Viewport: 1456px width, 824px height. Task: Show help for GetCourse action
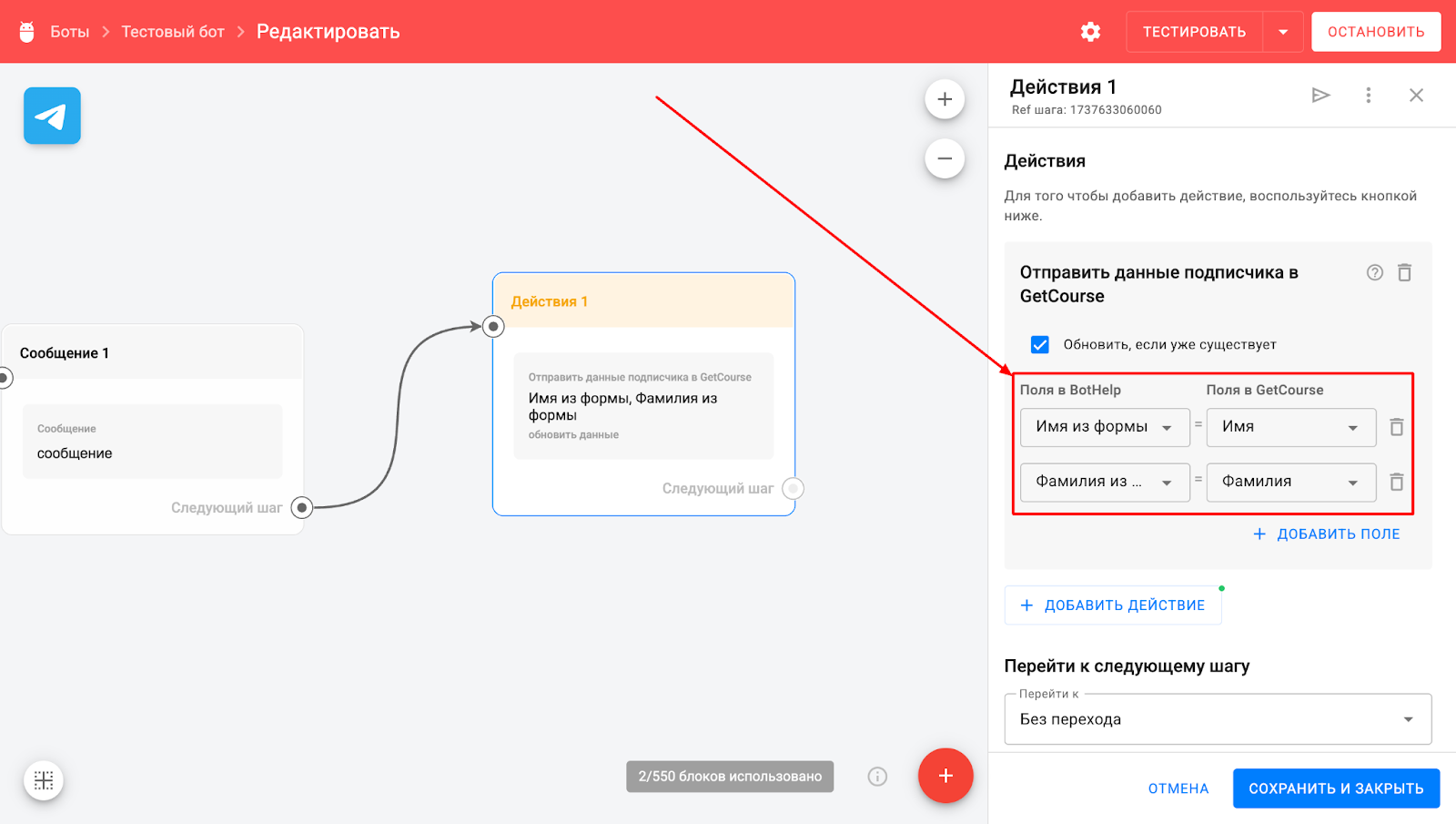click(1374, 272)
